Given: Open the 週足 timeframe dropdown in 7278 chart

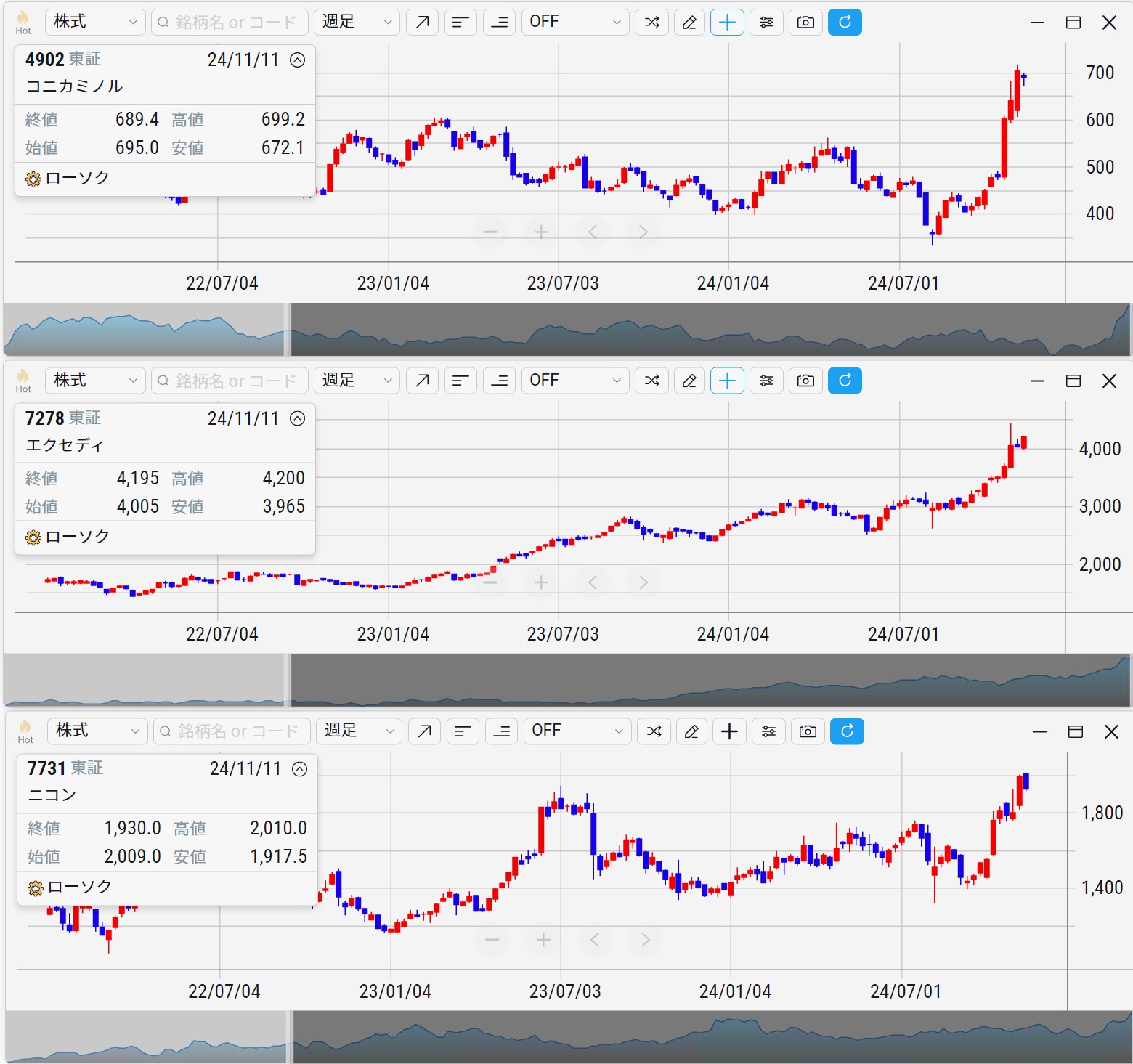Looking at the screenshot, I should pos(357,380).
